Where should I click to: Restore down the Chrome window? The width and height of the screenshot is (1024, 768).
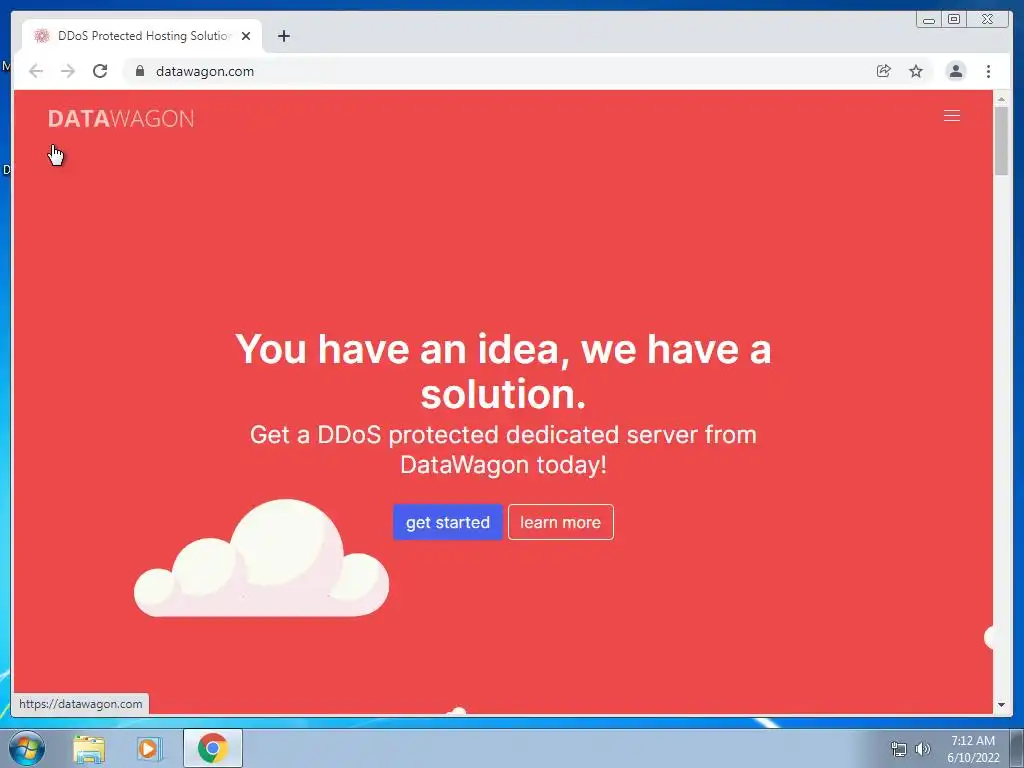954,20
